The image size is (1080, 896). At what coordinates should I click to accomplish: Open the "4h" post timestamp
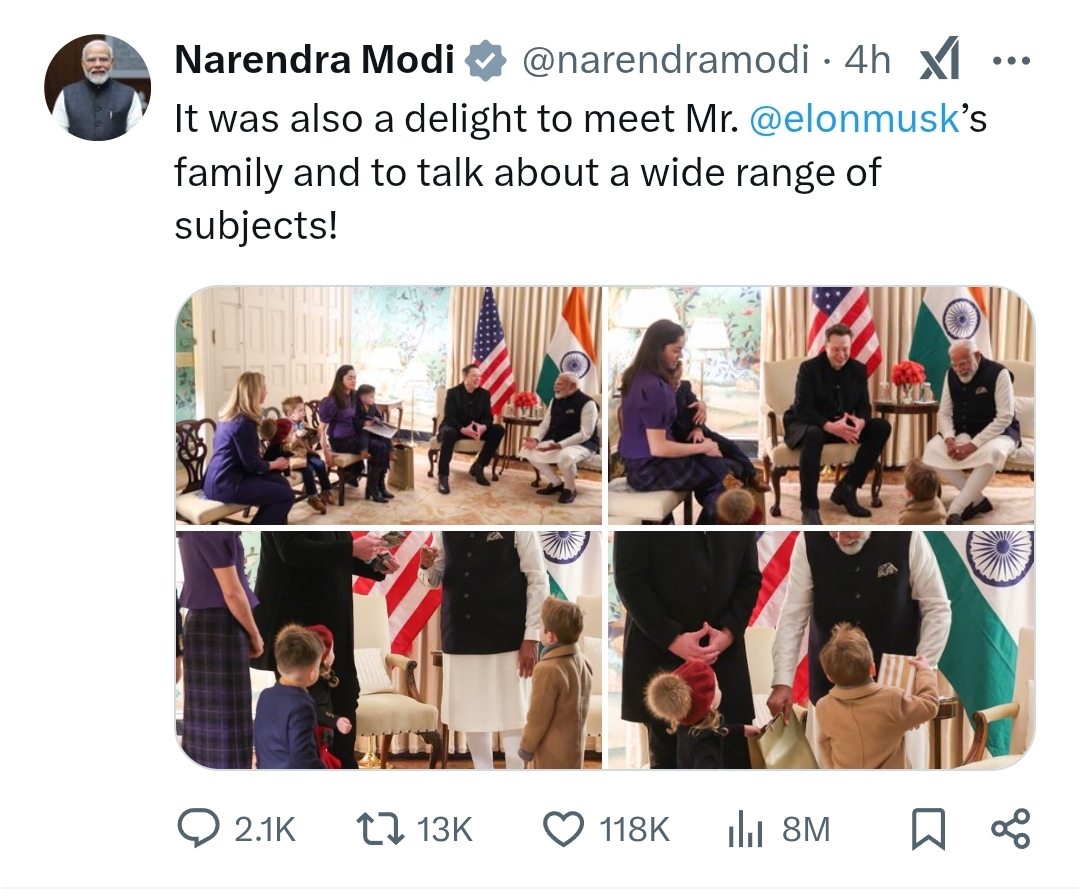867,61
